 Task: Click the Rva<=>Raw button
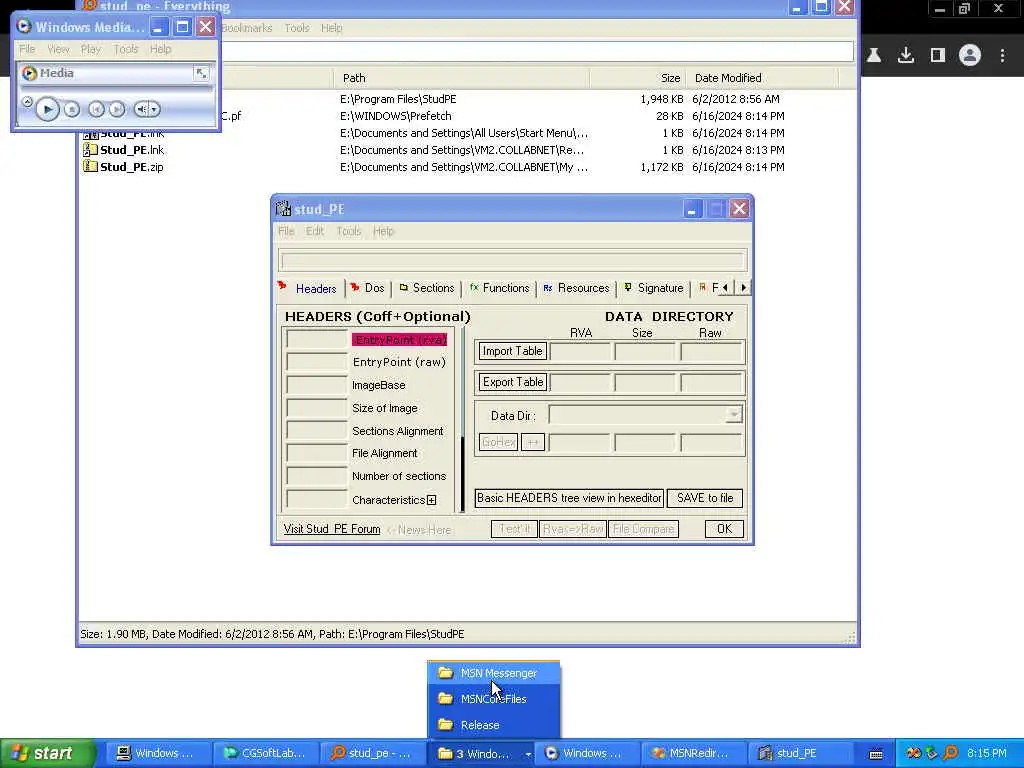573,529
